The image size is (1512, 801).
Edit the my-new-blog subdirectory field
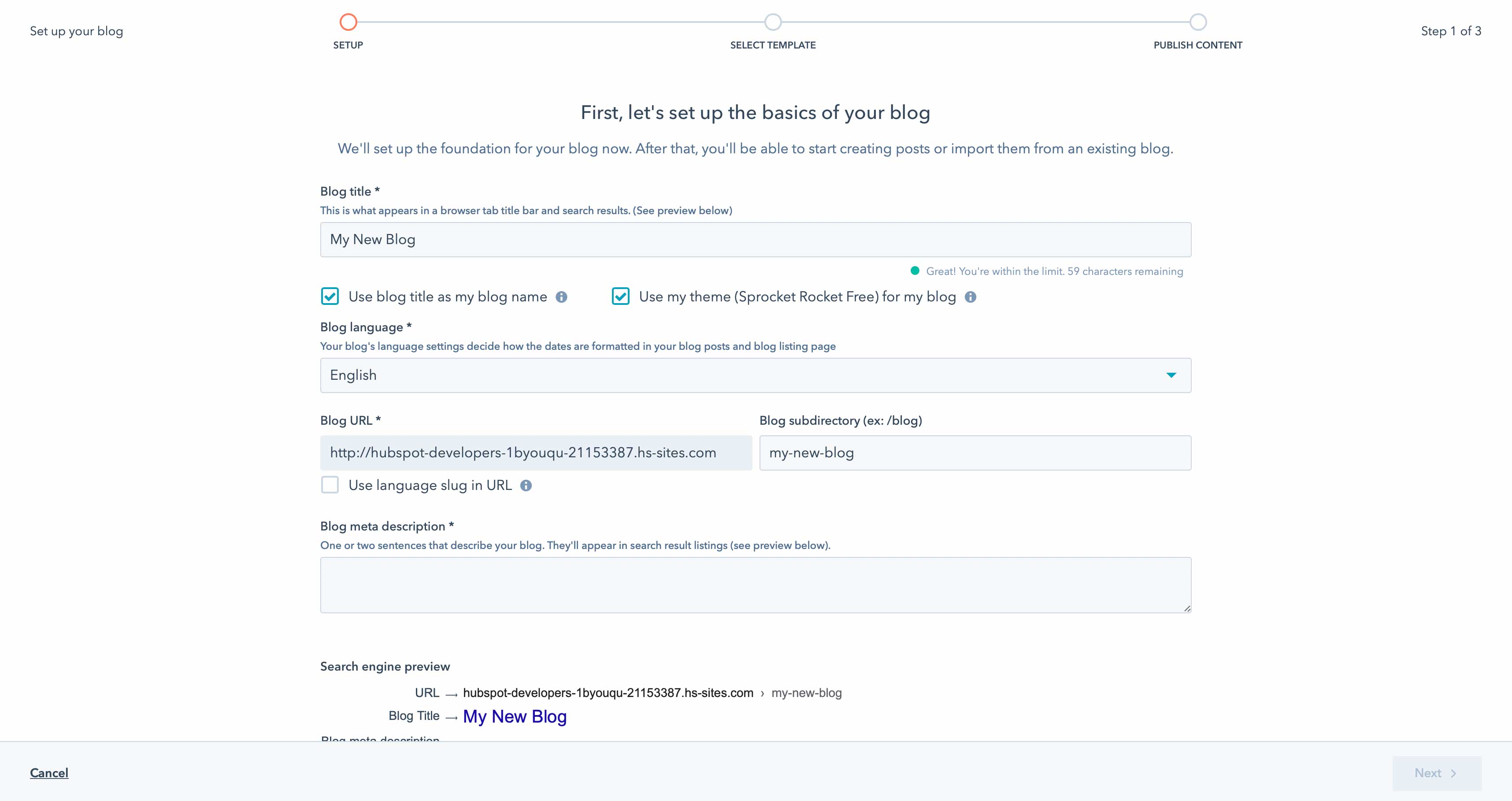[975, 452]
